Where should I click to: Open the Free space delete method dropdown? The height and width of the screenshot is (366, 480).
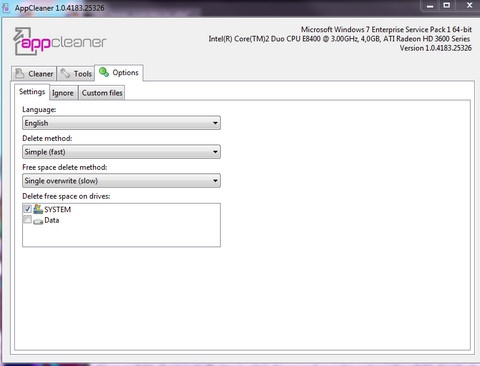tap(121, 181)
